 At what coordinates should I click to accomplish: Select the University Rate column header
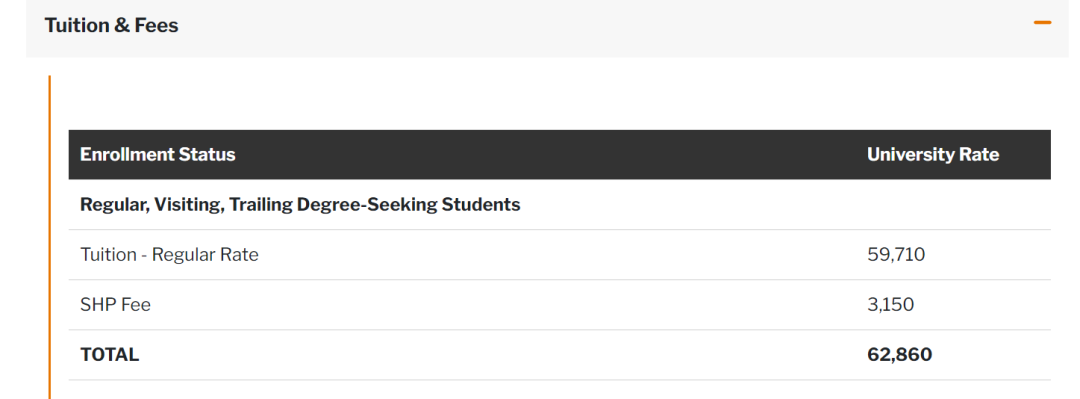pyautogui.click(x=933, y=154)
